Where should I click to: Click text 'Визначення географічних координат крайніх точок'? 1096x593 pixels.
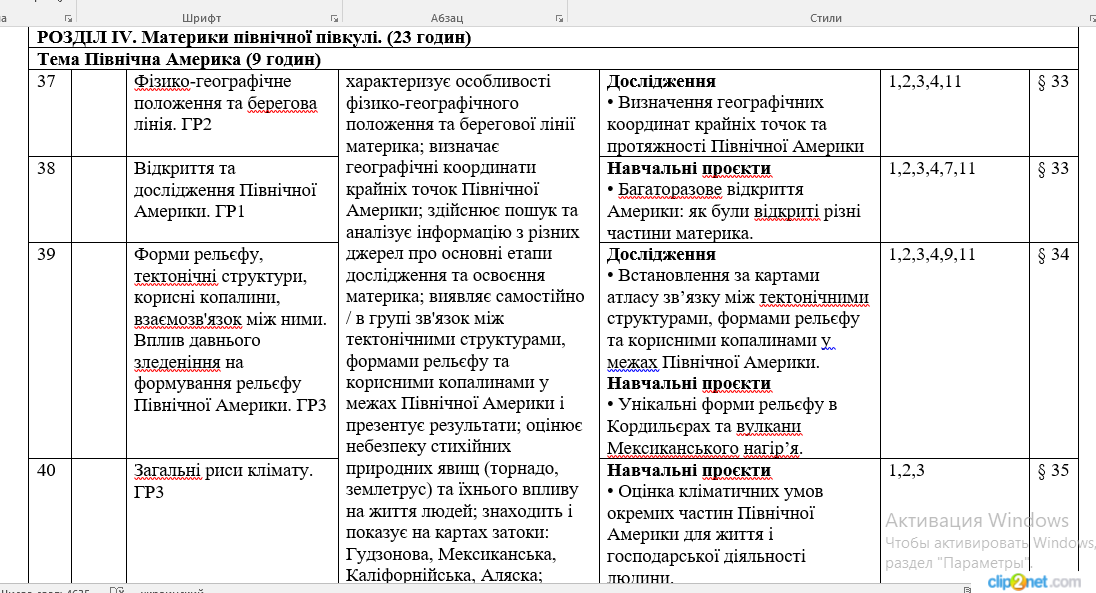(716, 113)
